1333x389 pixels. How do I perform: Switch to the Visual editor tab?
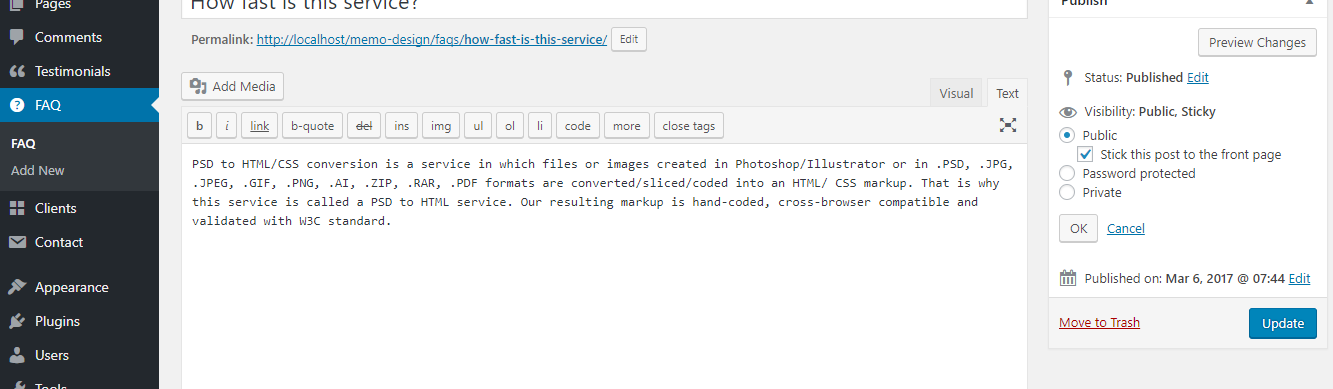(956, 93)
